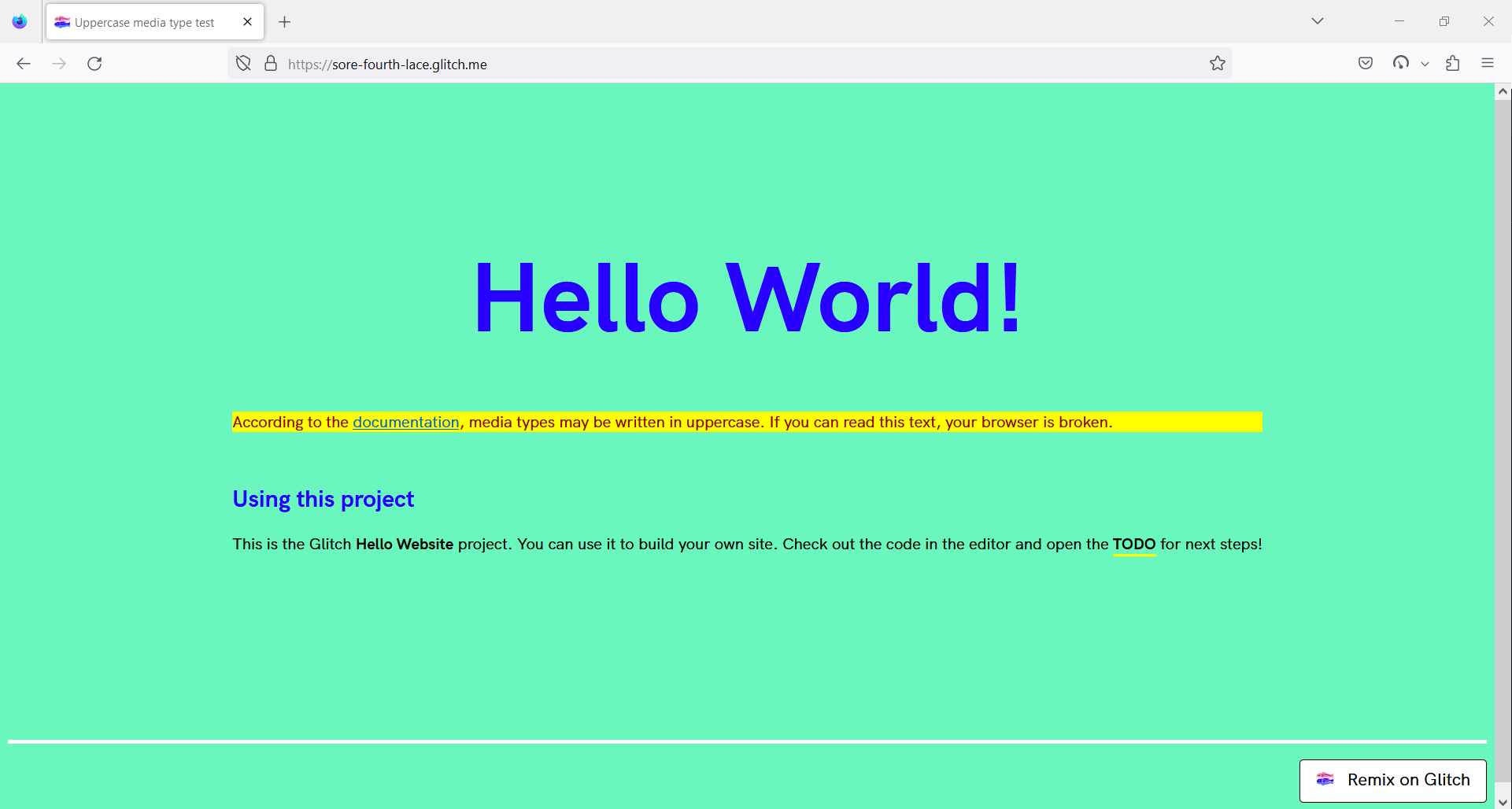Navigate back with the back arrow

pyautogui.click(x=24, y=63)
